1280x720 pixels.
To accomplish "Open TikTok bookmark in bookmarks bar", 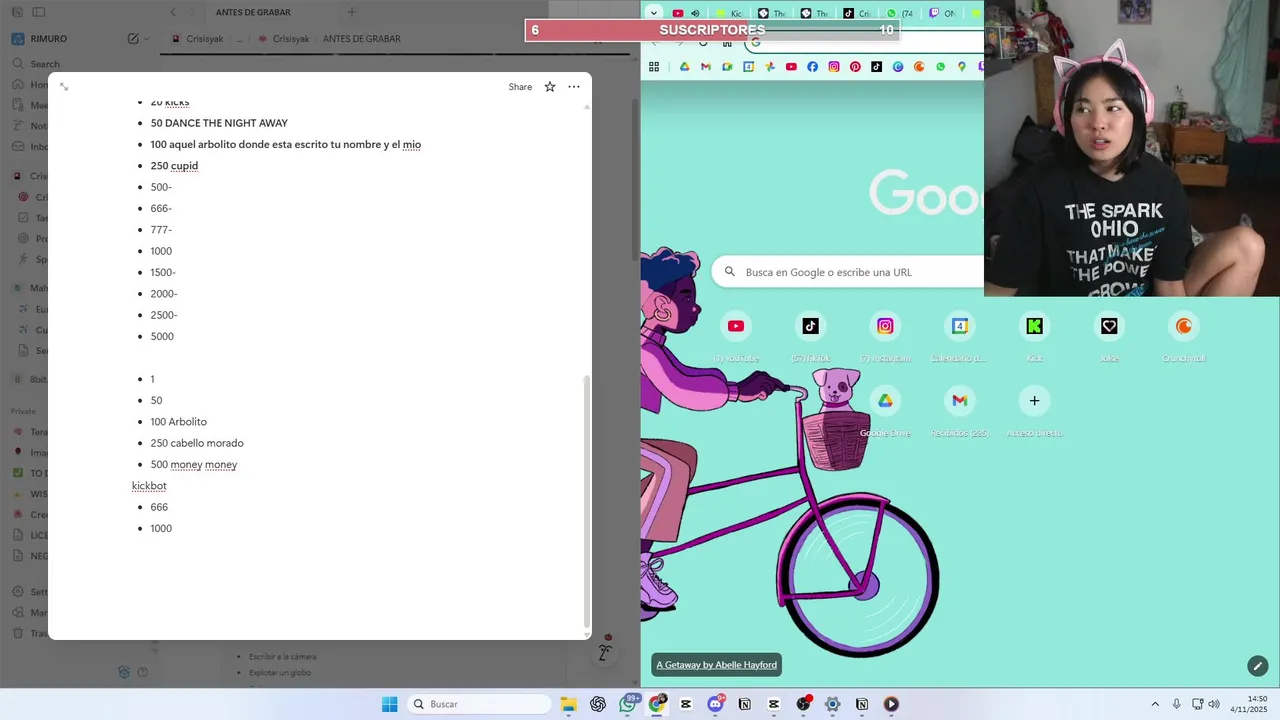I will pyautogui.click(x=876, y=67).
